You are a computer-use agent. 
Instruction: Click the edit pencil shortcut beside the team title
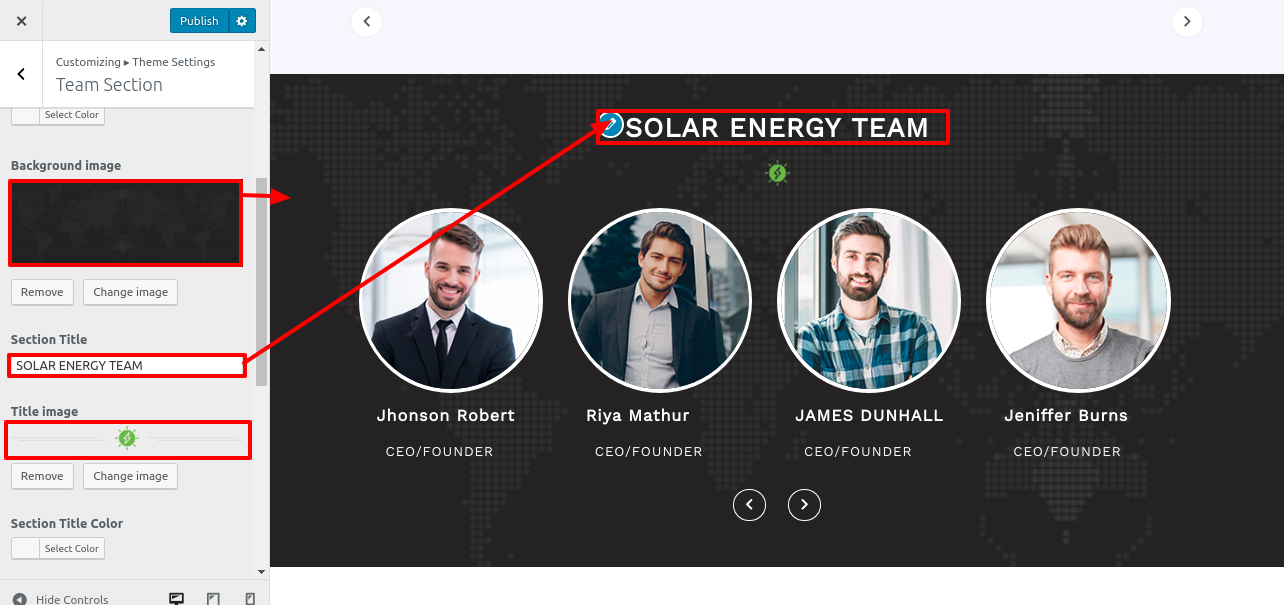611,124
